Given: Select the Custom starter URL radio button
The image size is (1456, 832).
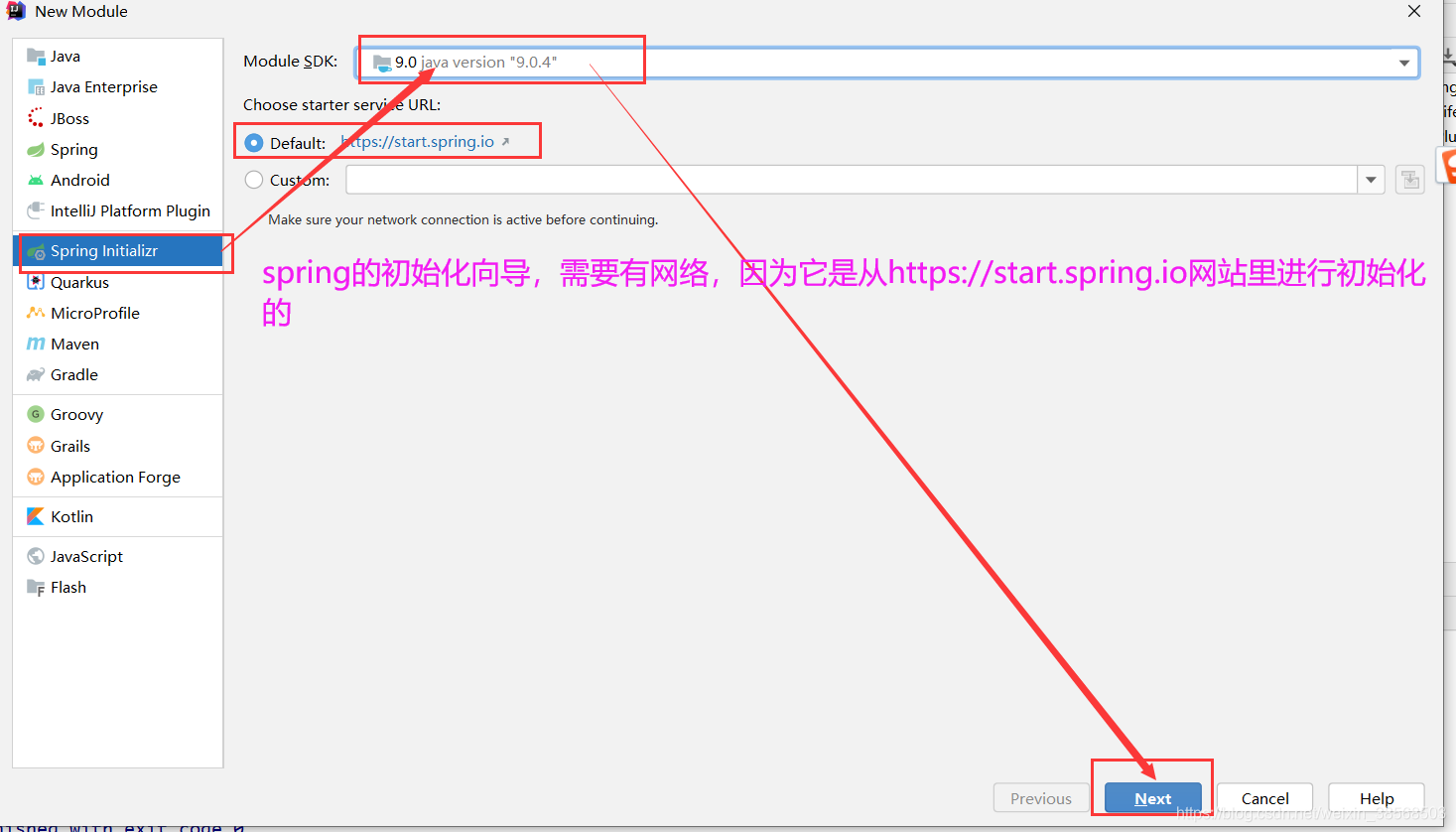Looking at the screenshot, I should click(254, 180).
